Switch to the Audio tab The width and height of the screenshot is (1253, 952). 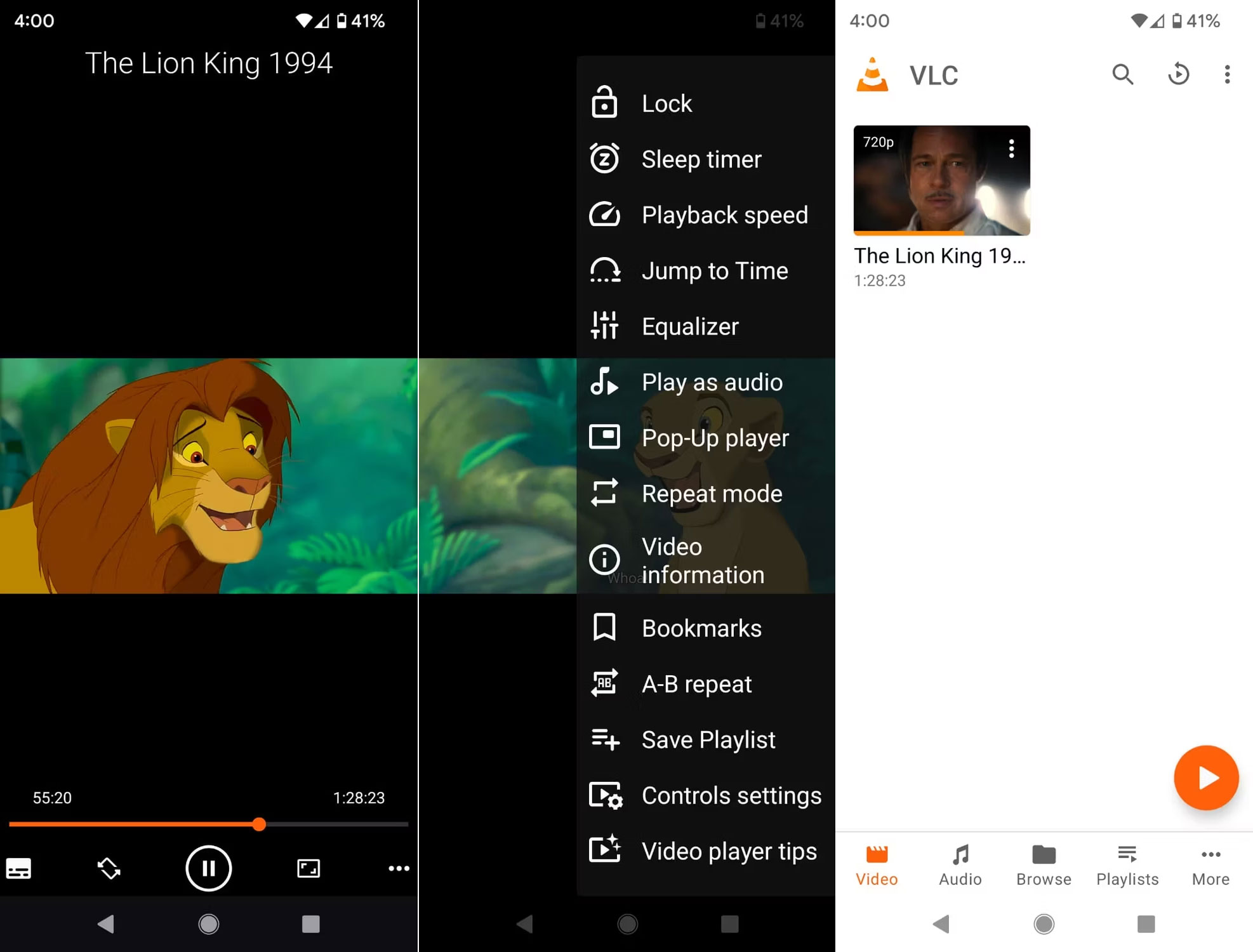960,866
